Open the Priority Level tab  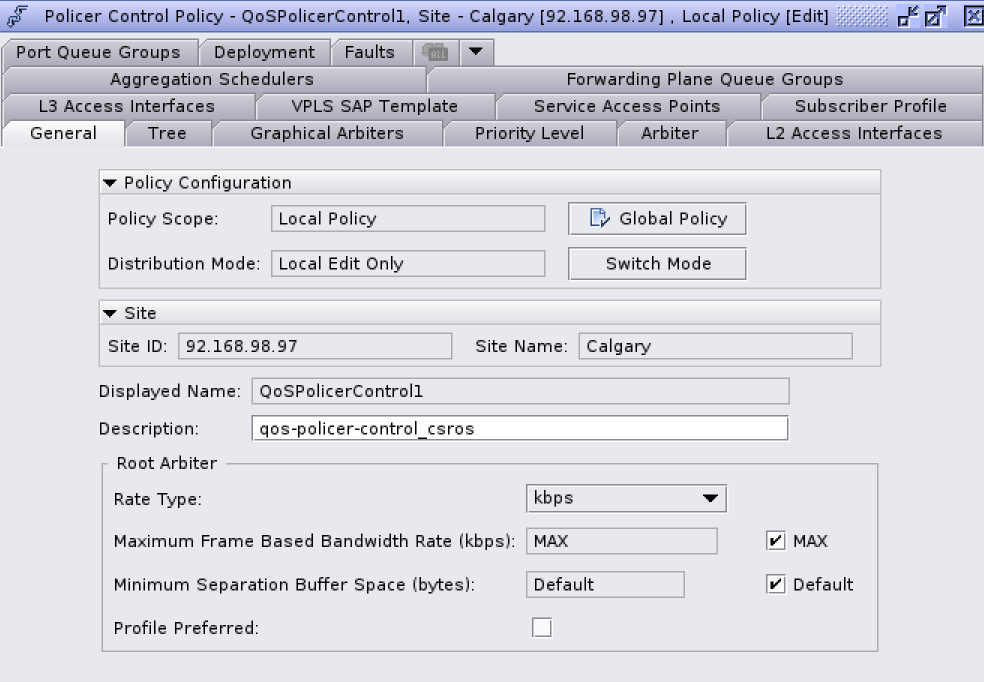tap(529, 133)
